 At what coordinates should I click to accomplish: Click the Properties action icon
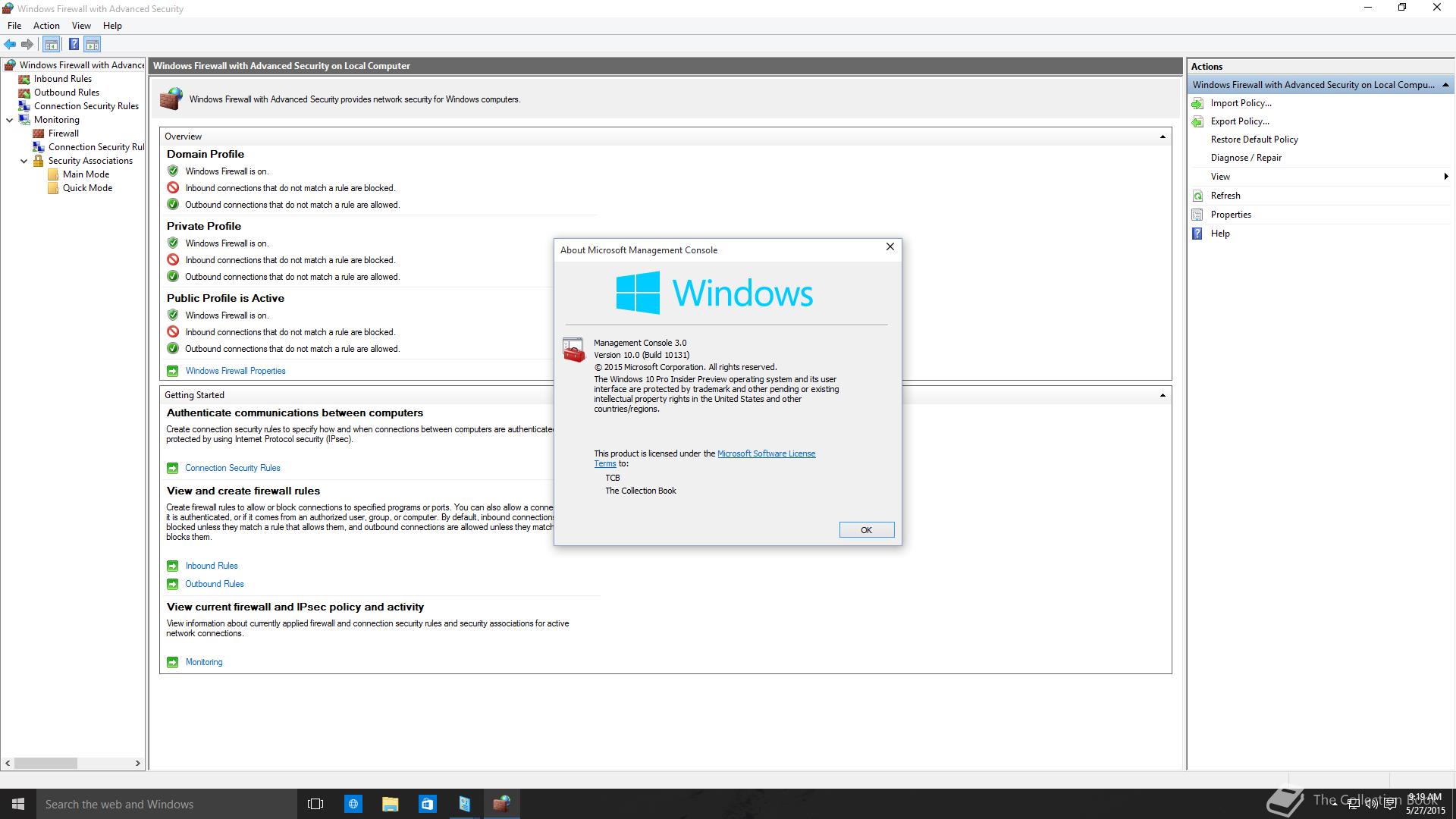point(1197,215)
